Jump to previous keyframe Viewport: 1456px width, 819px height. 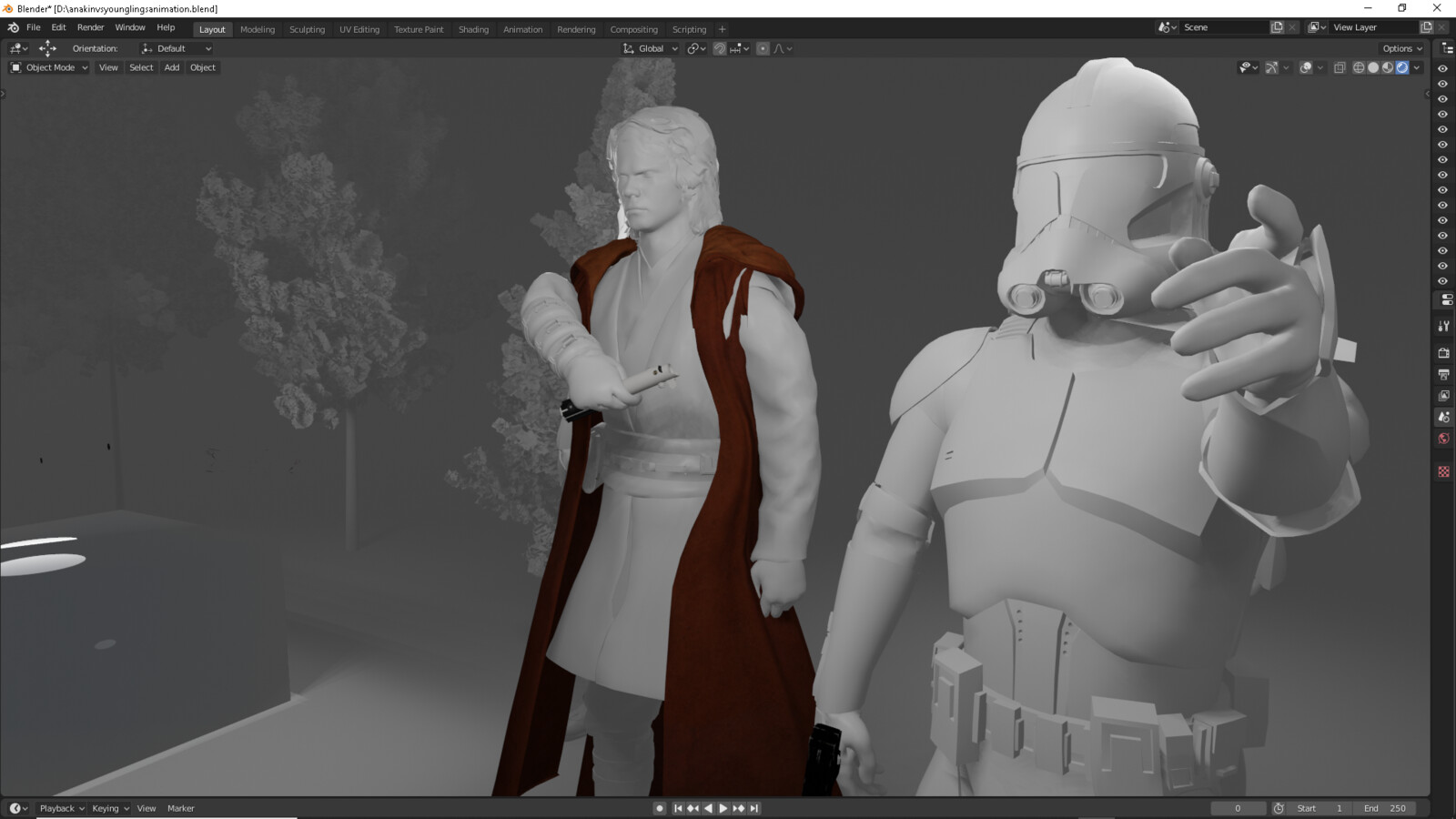(x=693, y=808)
